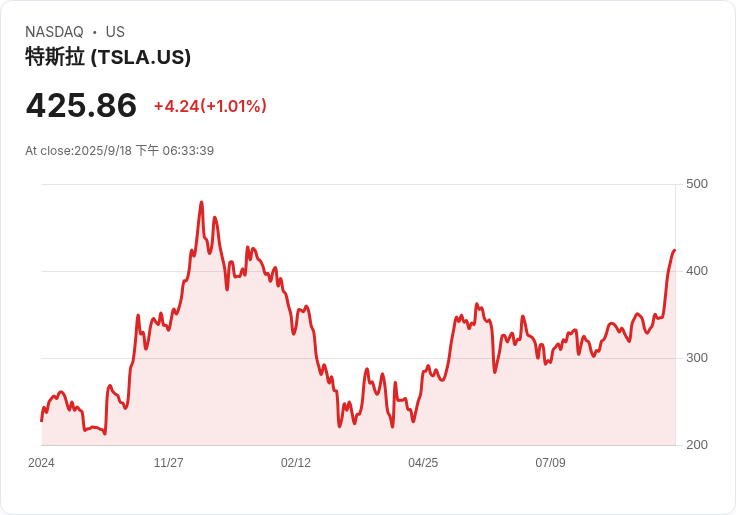The image size is (736, 515).
Task: Click the NASDAQ exchange label
Action: (54, 32)
